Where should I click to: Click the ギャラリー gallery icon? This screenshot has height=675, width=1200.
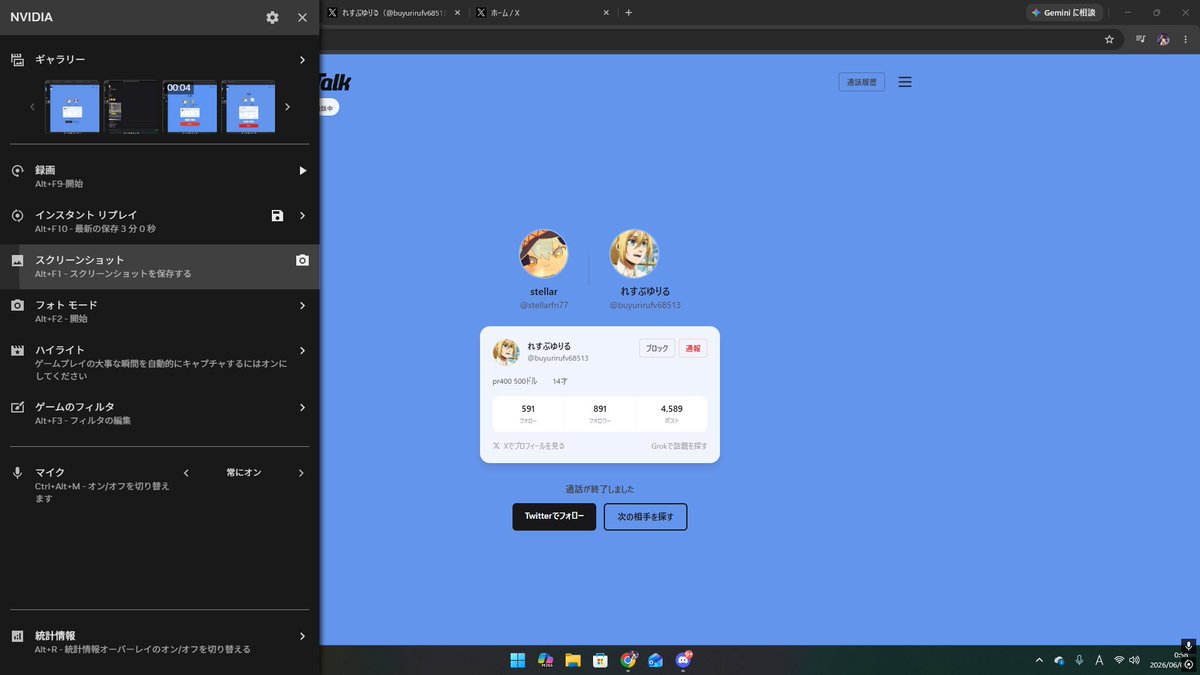click(17, 60)
